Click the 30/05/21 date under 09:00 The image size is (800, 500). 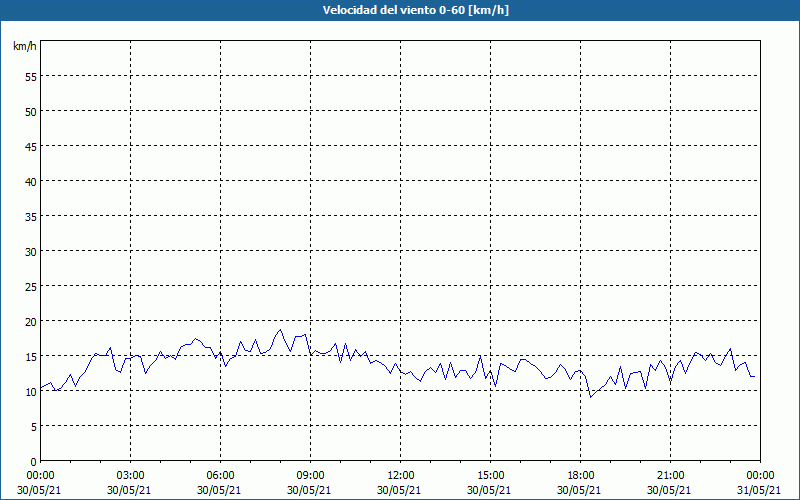click(309, 490)
